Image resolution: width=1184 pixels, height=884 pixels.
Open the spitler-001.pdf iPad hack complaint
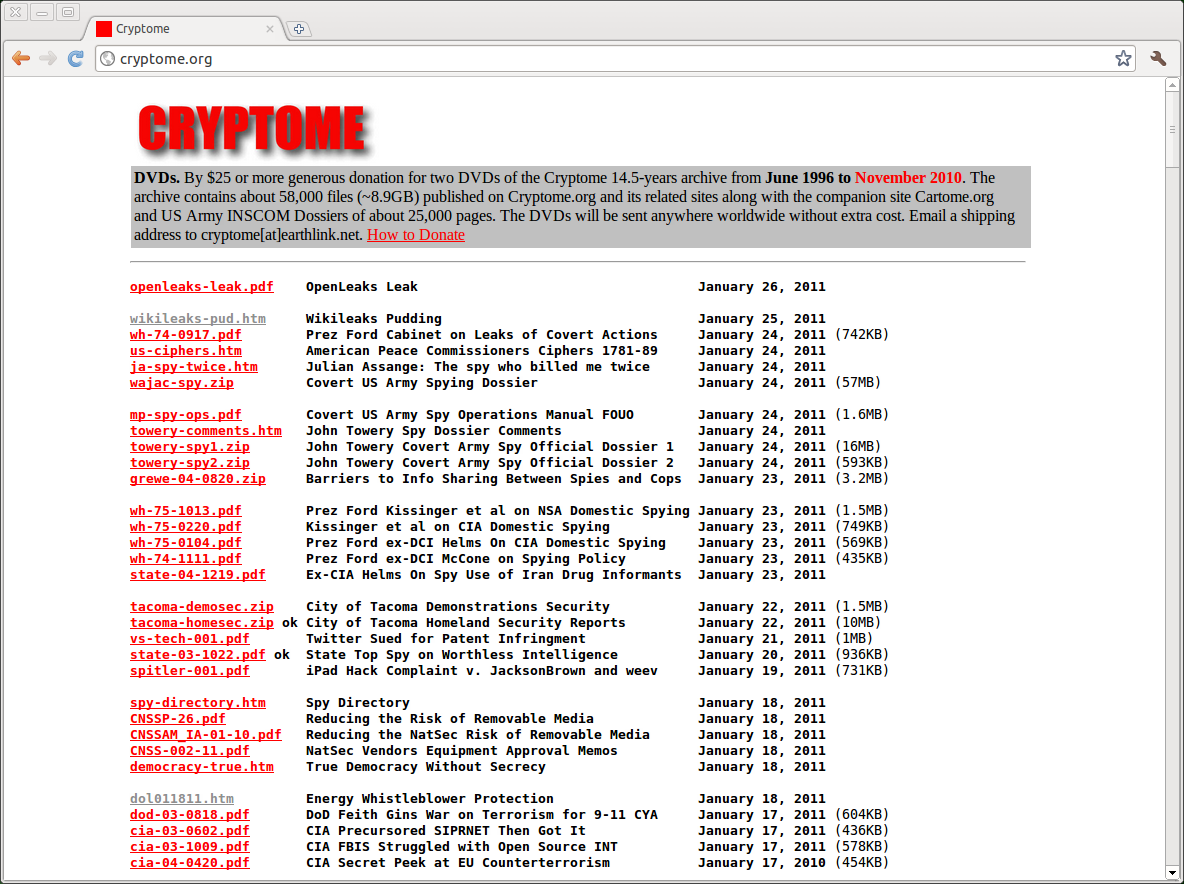pyautogui.click(x=189, y=670)
